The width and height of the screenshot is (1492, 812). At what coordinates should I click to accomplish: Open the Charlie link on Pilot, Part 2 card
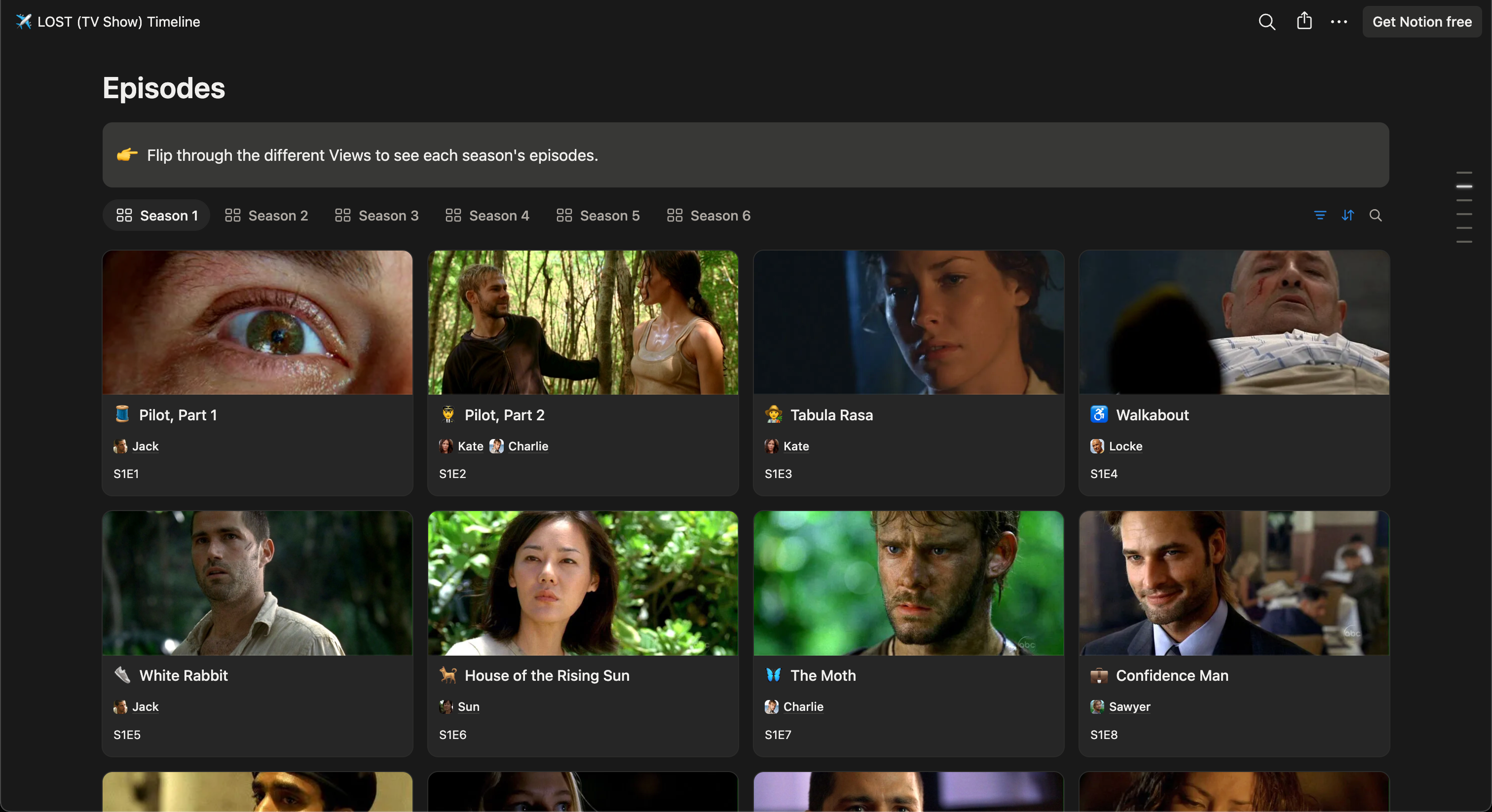(x=527, y=446)
